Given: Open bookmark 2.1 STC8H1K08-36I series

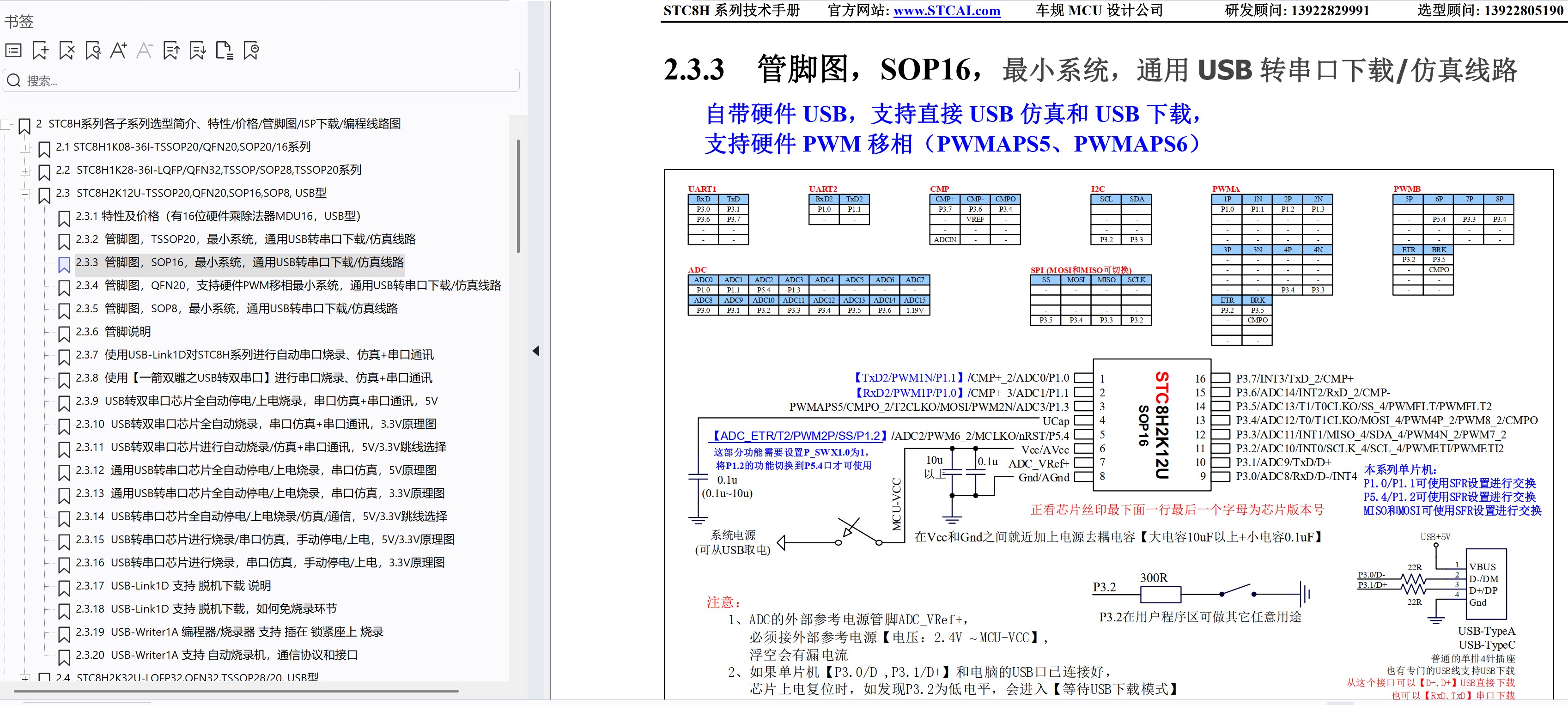Looking at the screenshot, I should coord(183,147).
